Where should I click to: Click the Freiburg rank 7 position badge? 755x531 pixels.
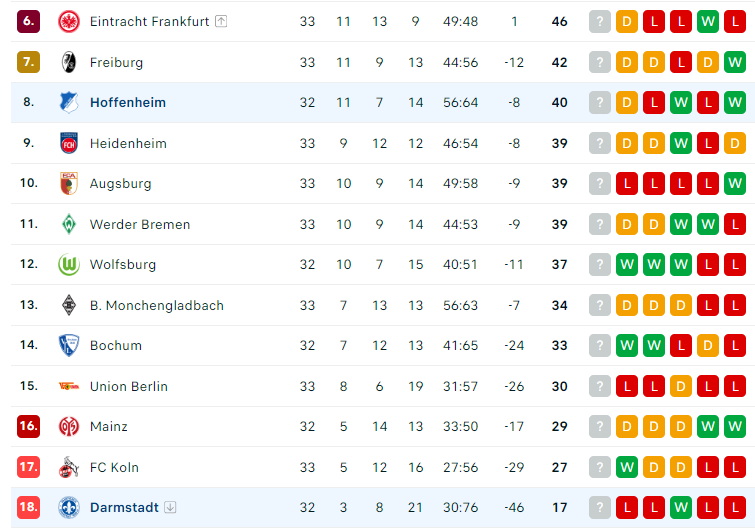[28, 62]
